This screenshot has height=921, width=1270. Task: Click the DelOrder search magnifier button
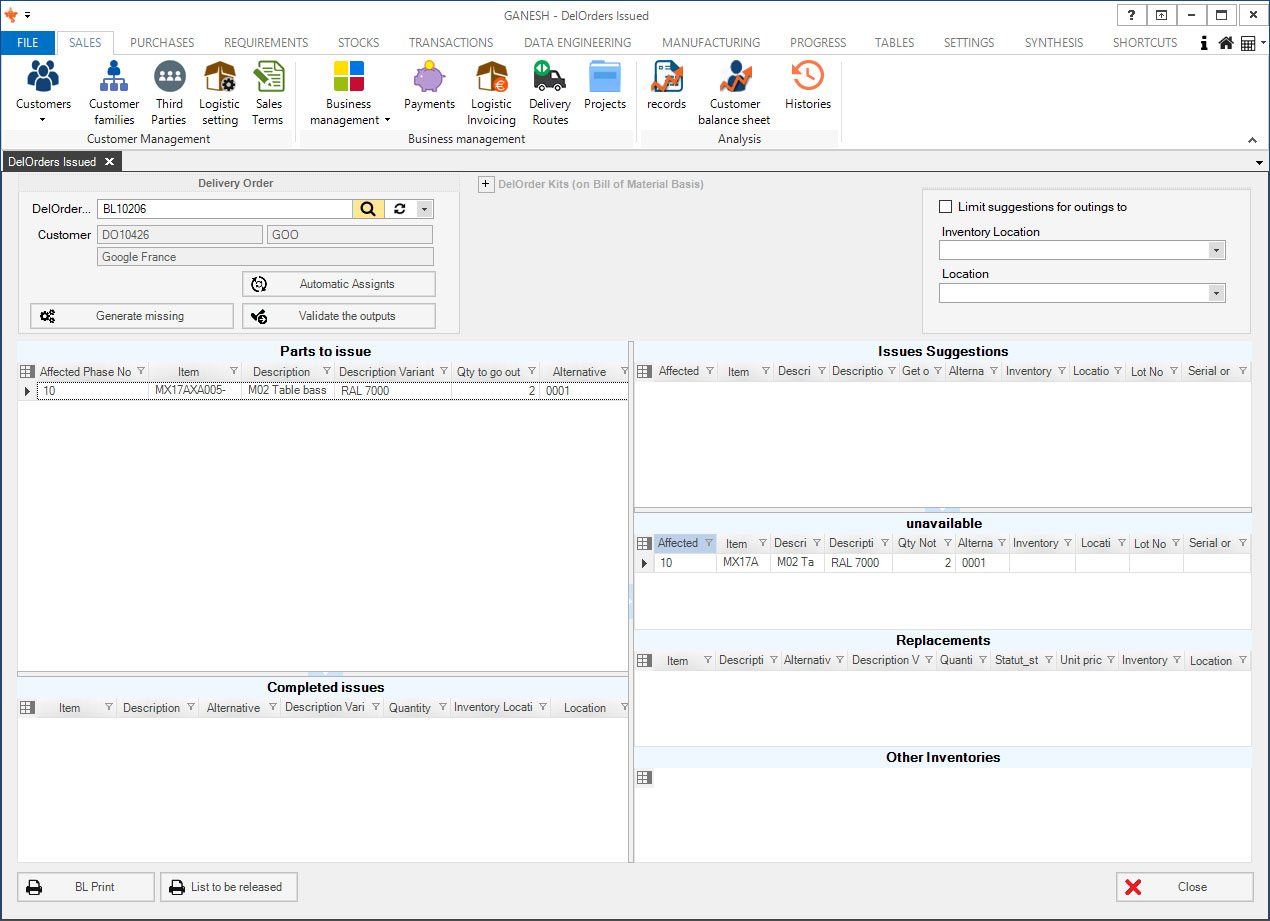[368, 209]
